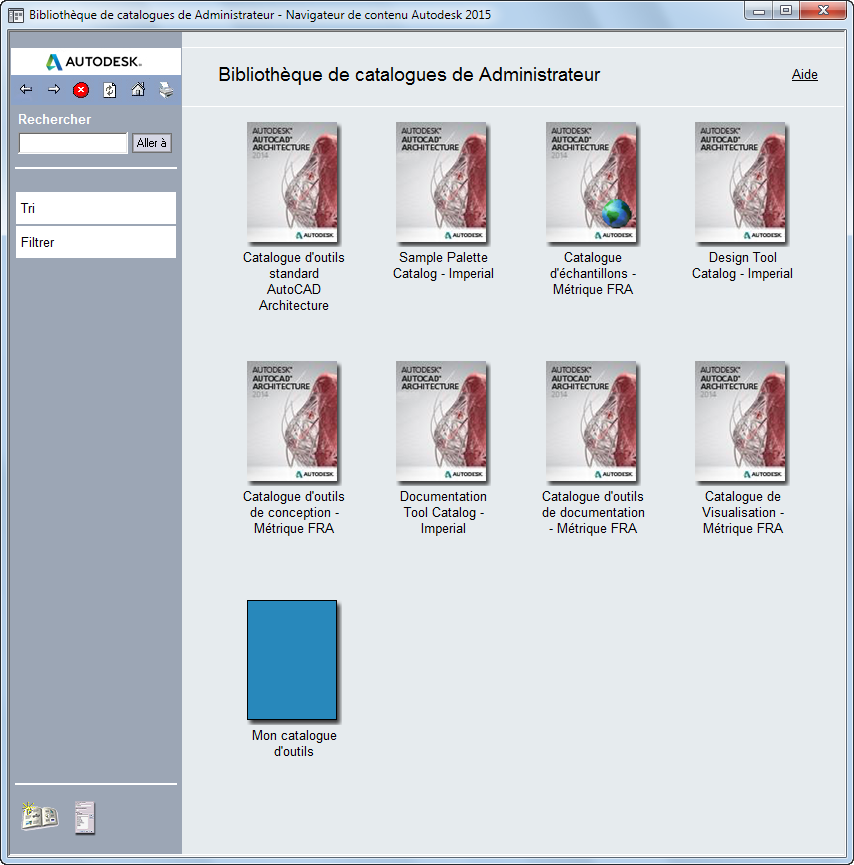
Task: Open the Catalogue d'outils de documentation cover
Action: coord(591,421)
